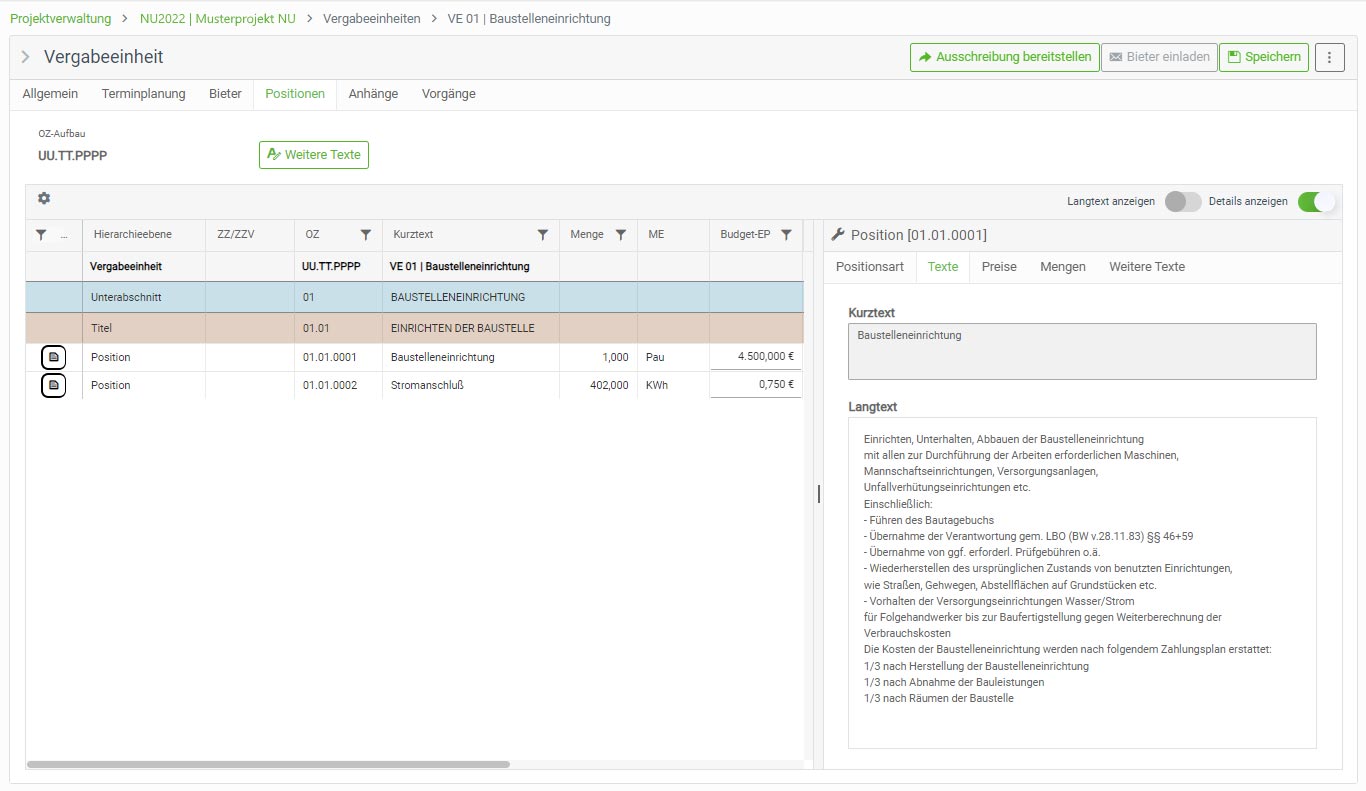Open Vergabeeinheiten breadcrumb
The image size is (1366, 791).
coord(372,18)
